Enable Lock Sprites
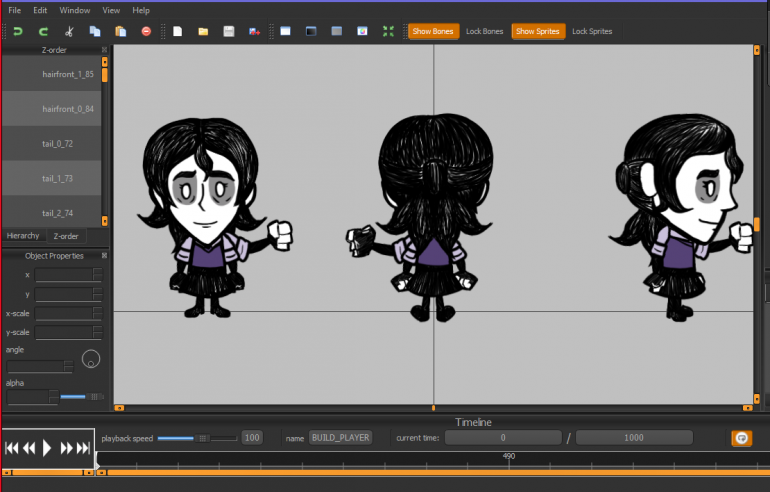This screenshot has height=492, width=770. click(x=592, y=32)
